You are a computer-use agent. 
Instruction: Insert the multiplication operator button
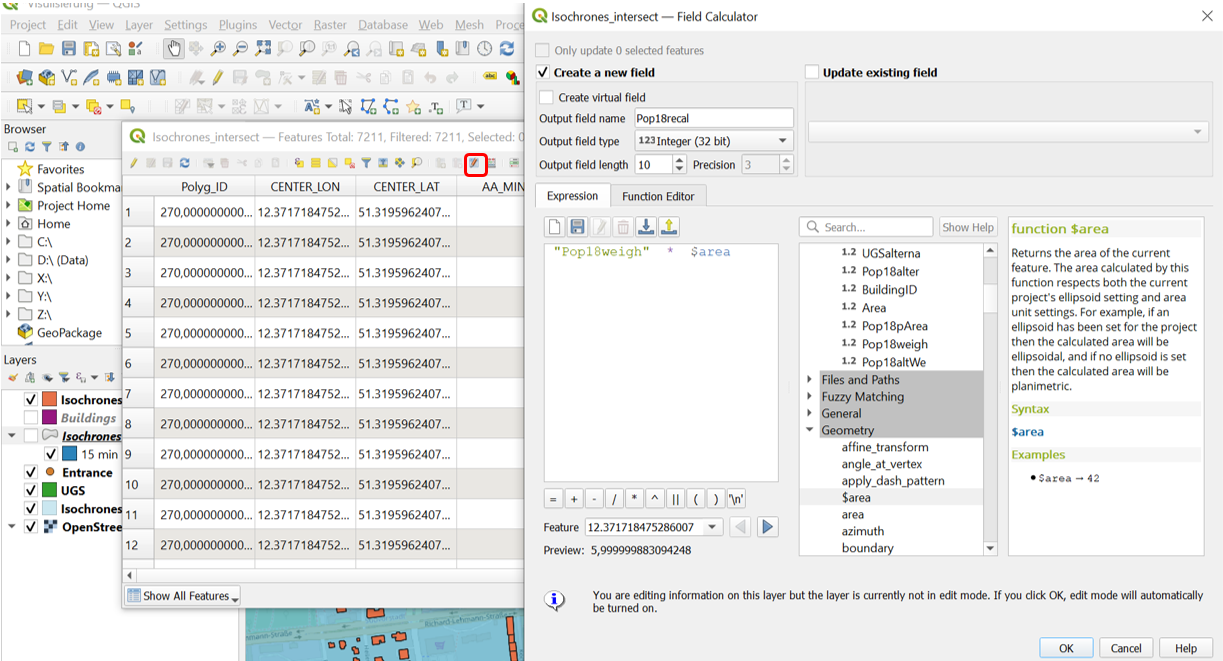pos(635,499)
